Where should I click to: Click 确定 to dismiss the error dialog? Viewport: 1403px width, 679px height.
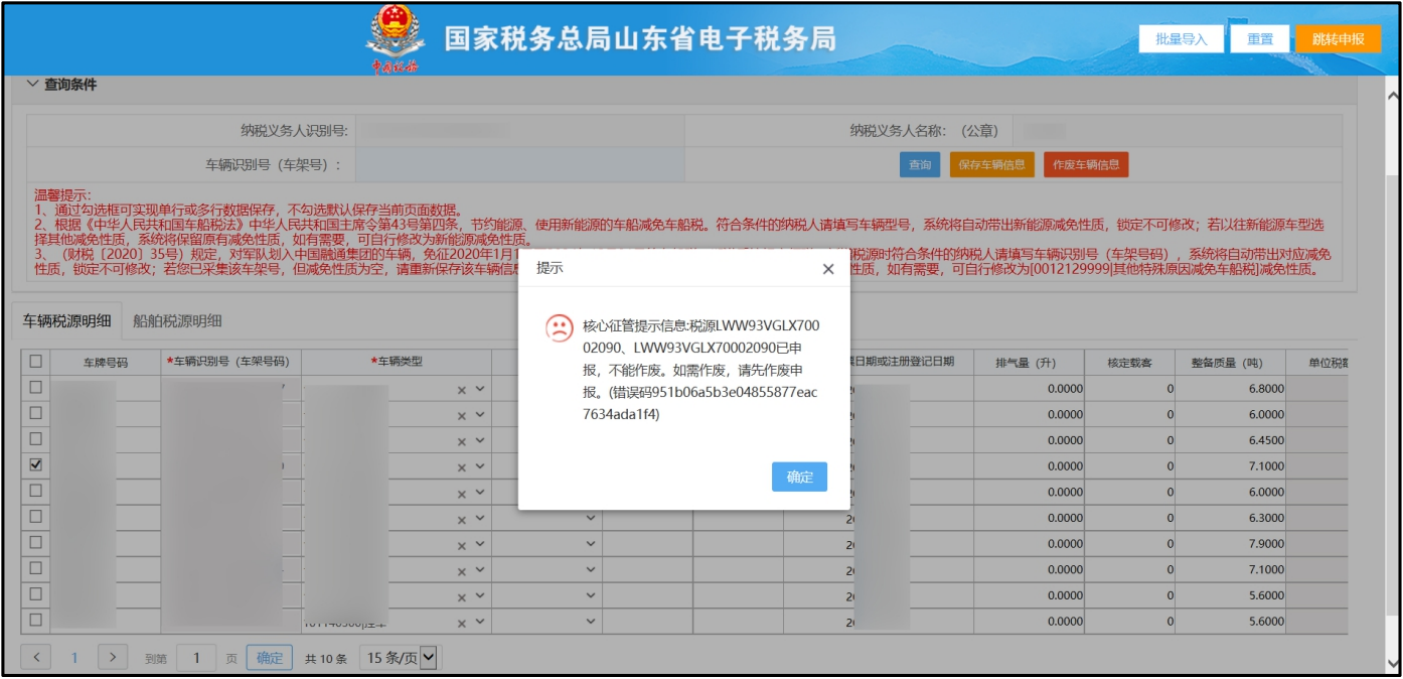click(799, 477)
